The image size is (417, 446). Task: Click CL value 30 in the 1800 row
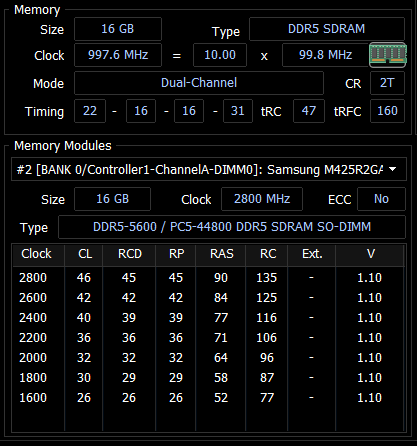pyautogui.click(x=84, y=378)
